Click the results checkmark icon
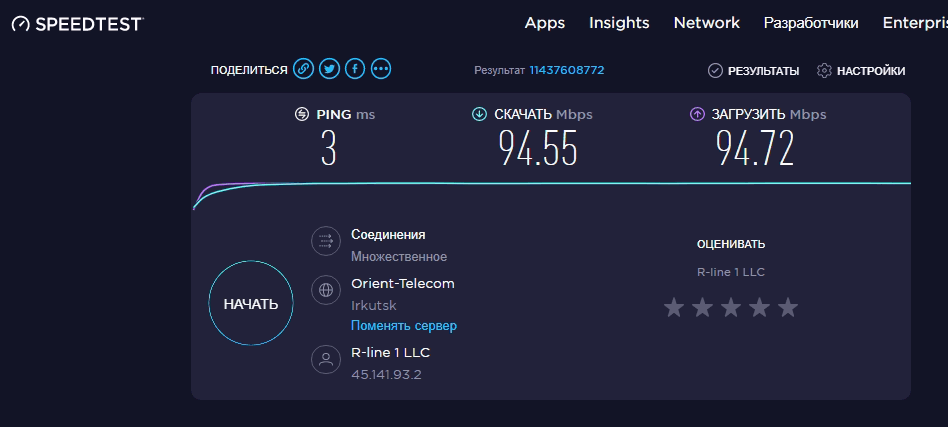 click(x=715, y=70)
